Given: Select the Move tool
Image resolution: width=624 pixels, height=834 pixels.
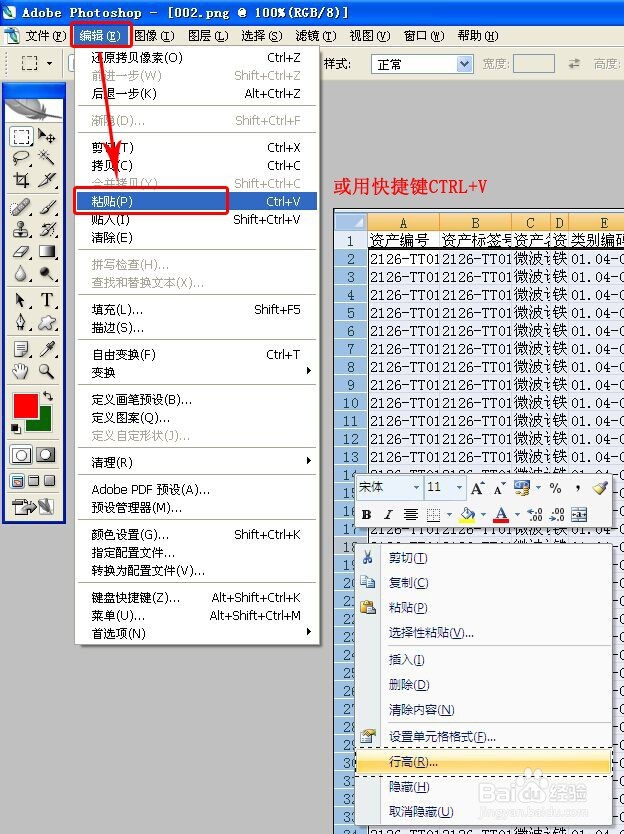Looking at the screenshot, I should (x=47, y=137).
